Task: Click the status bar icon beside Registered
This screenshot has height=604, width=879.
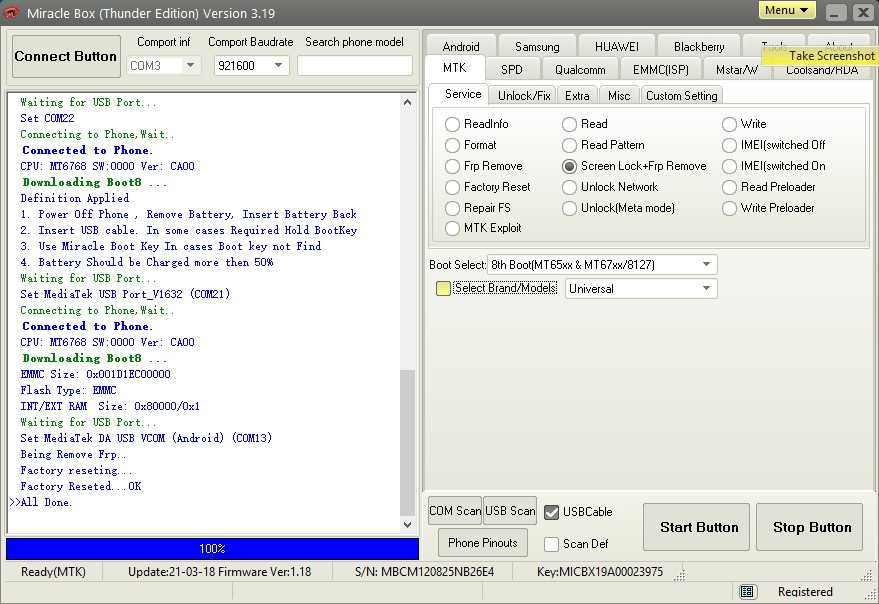Action: (747, 592)
